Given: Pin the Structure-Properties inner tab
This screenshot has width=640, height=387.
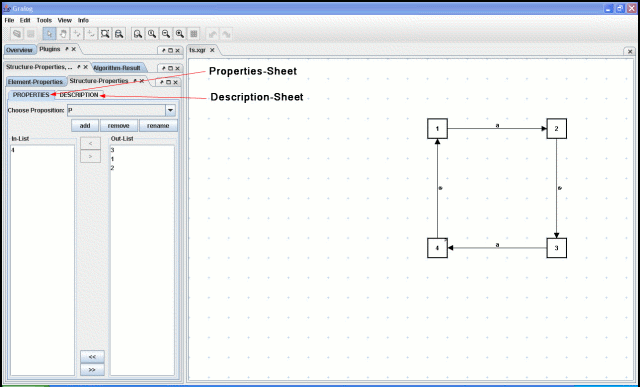Looking at the screenshot, I should tap(135, 81).
